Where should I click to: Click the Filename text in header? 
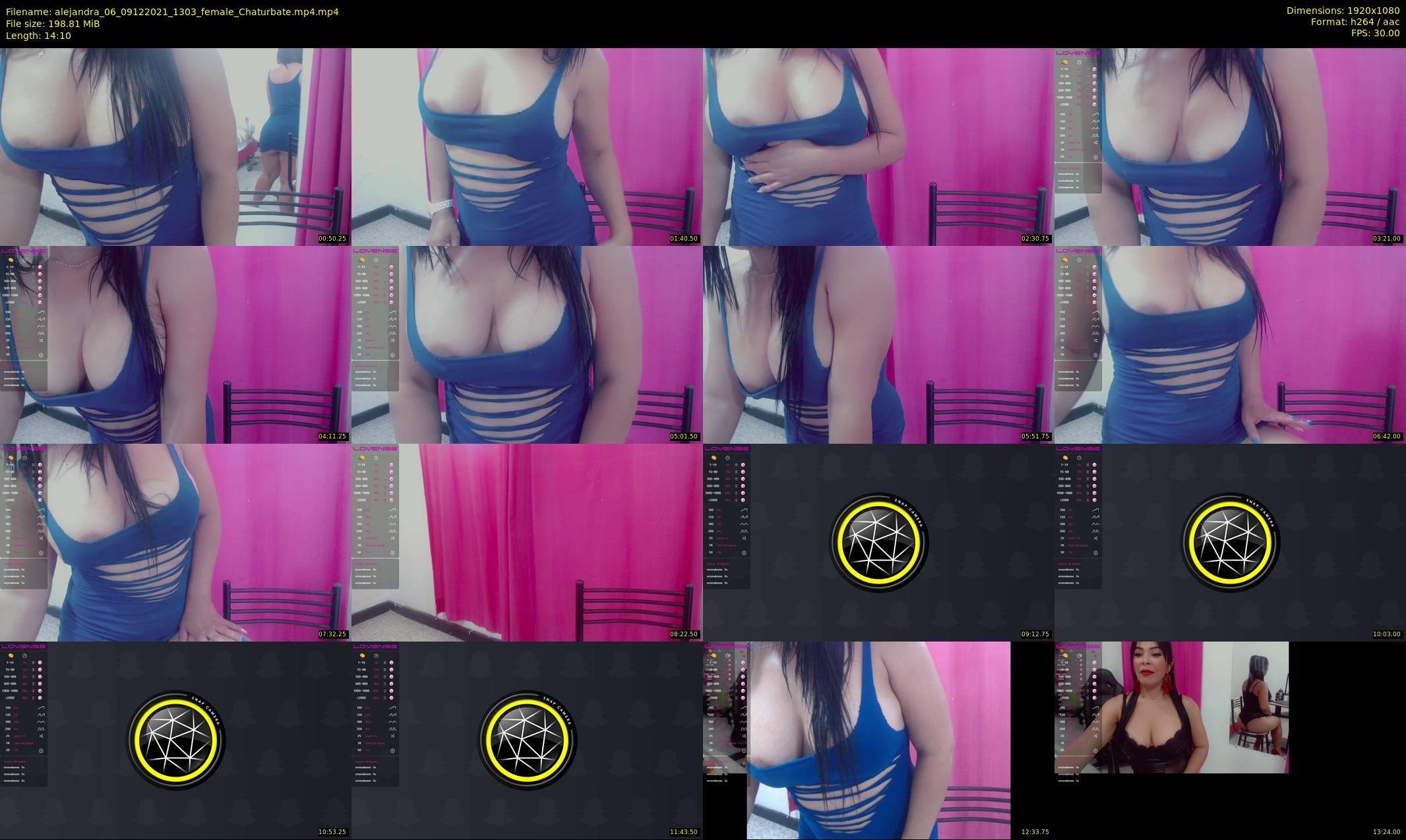coord(172,11)
